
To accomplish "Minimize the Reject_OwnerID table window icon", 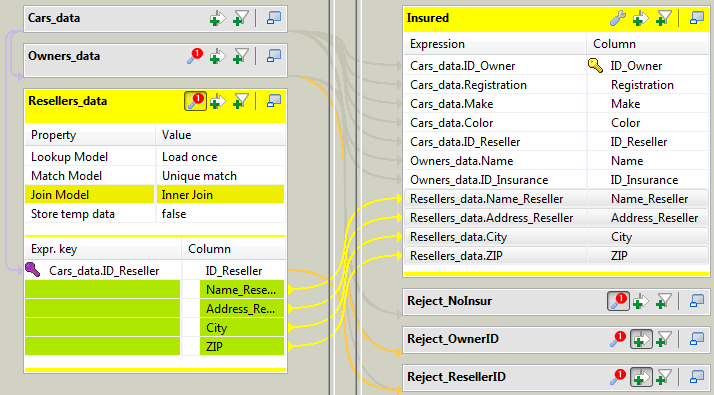I will point(697,339).
